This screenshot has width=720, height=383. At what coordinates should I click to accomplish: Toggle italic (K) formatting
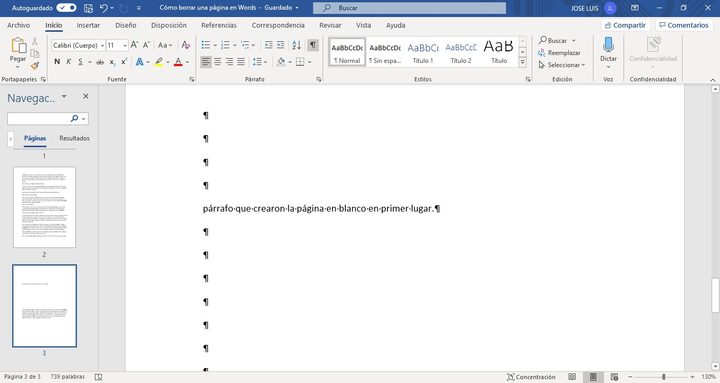68,62
